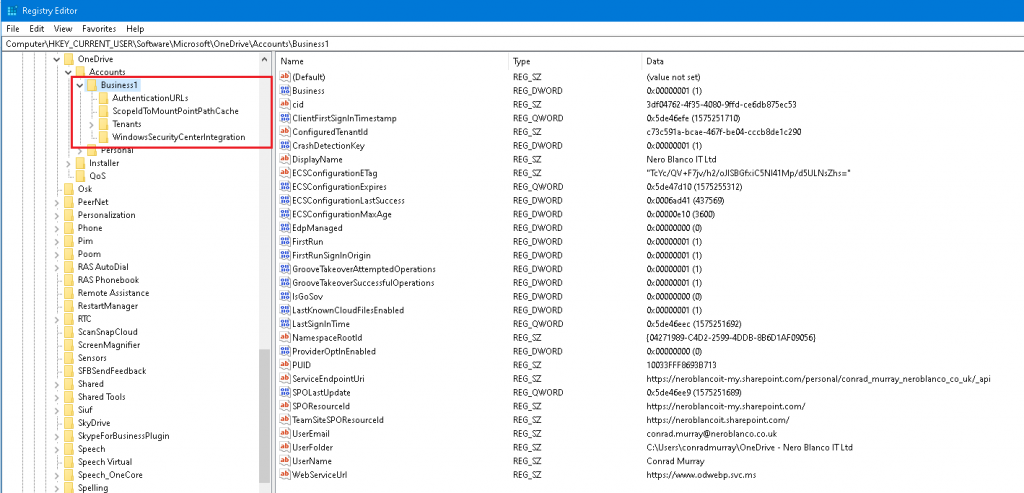Collapse the Business1 key
Viewport: 1024px width, 493px height.
click(x=80, y=85)
